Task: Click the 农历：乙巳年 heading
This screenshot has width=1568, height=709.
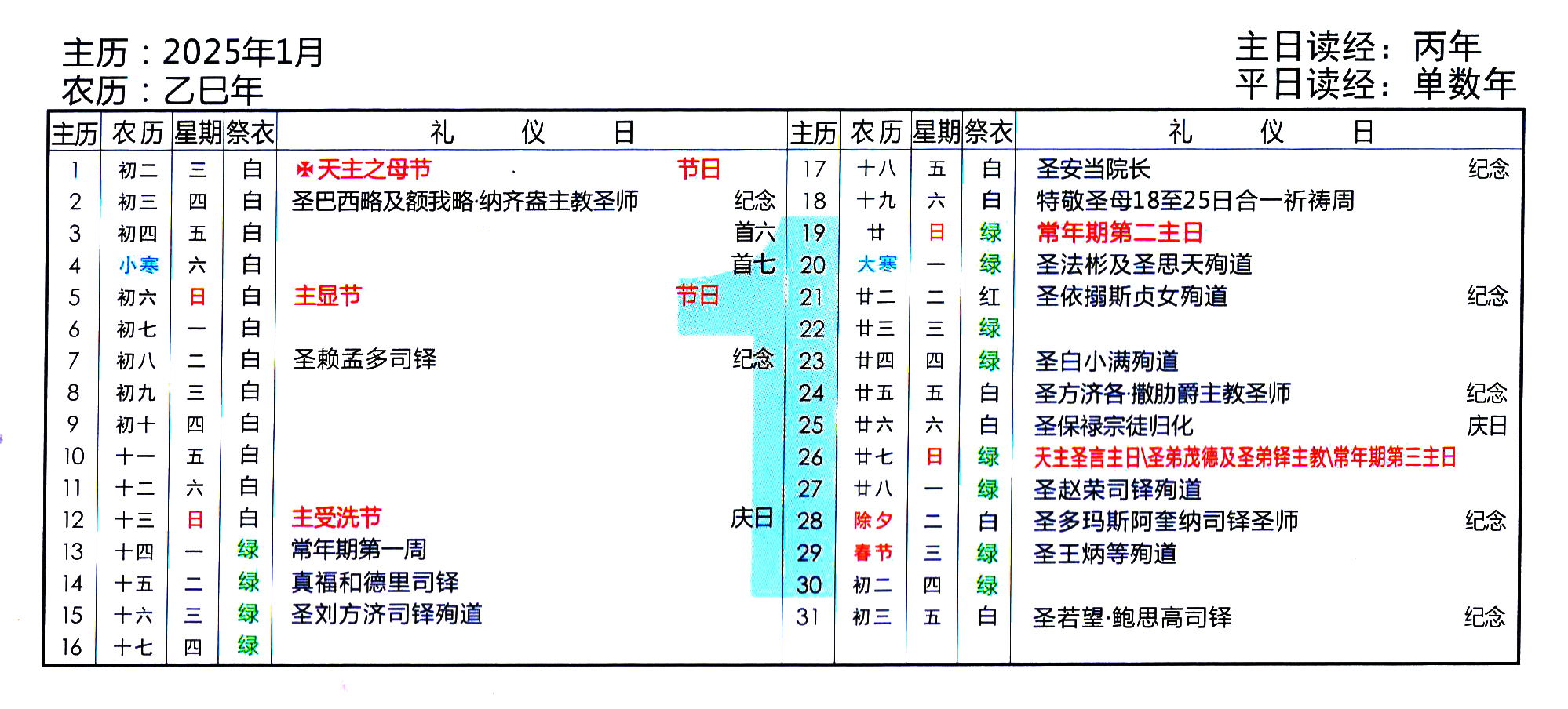Action: [x=162, y=90]
